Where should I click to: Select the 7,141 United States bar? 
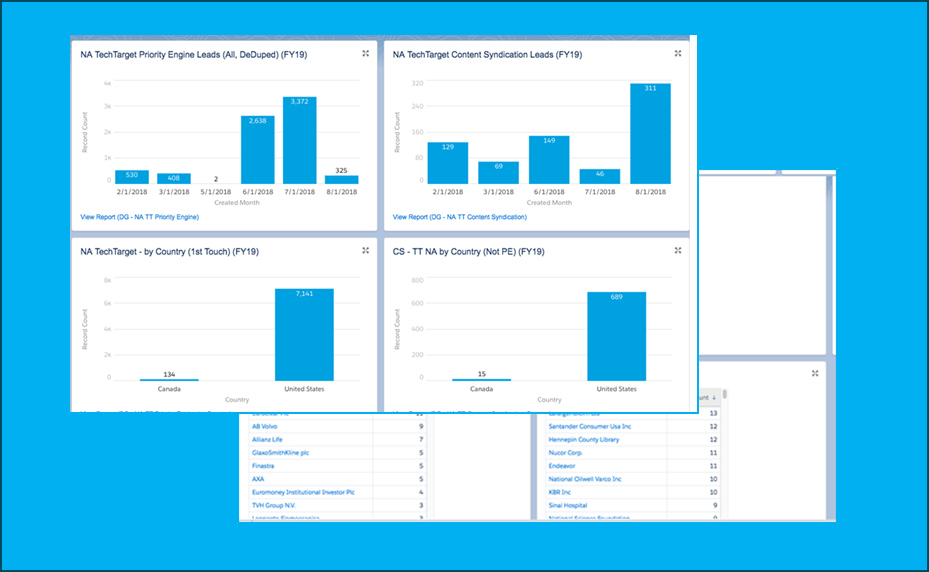tap(304, 335)
